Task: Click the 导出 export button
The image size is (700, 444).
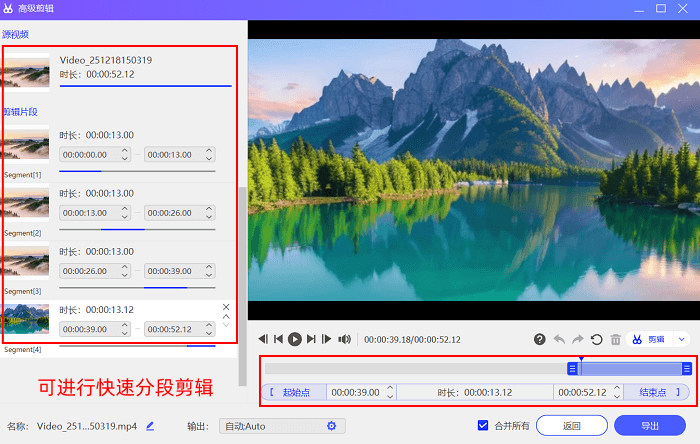Action: (x=650, y=426)
